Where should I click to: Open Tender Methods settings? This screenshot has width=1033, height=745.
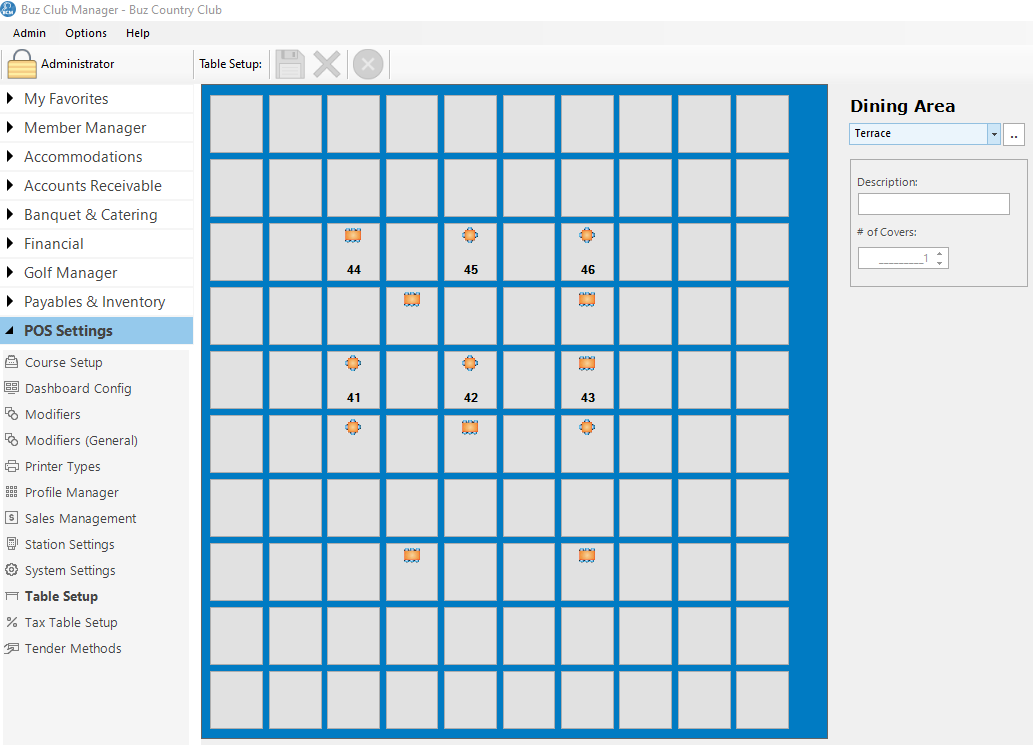point(73,649)
